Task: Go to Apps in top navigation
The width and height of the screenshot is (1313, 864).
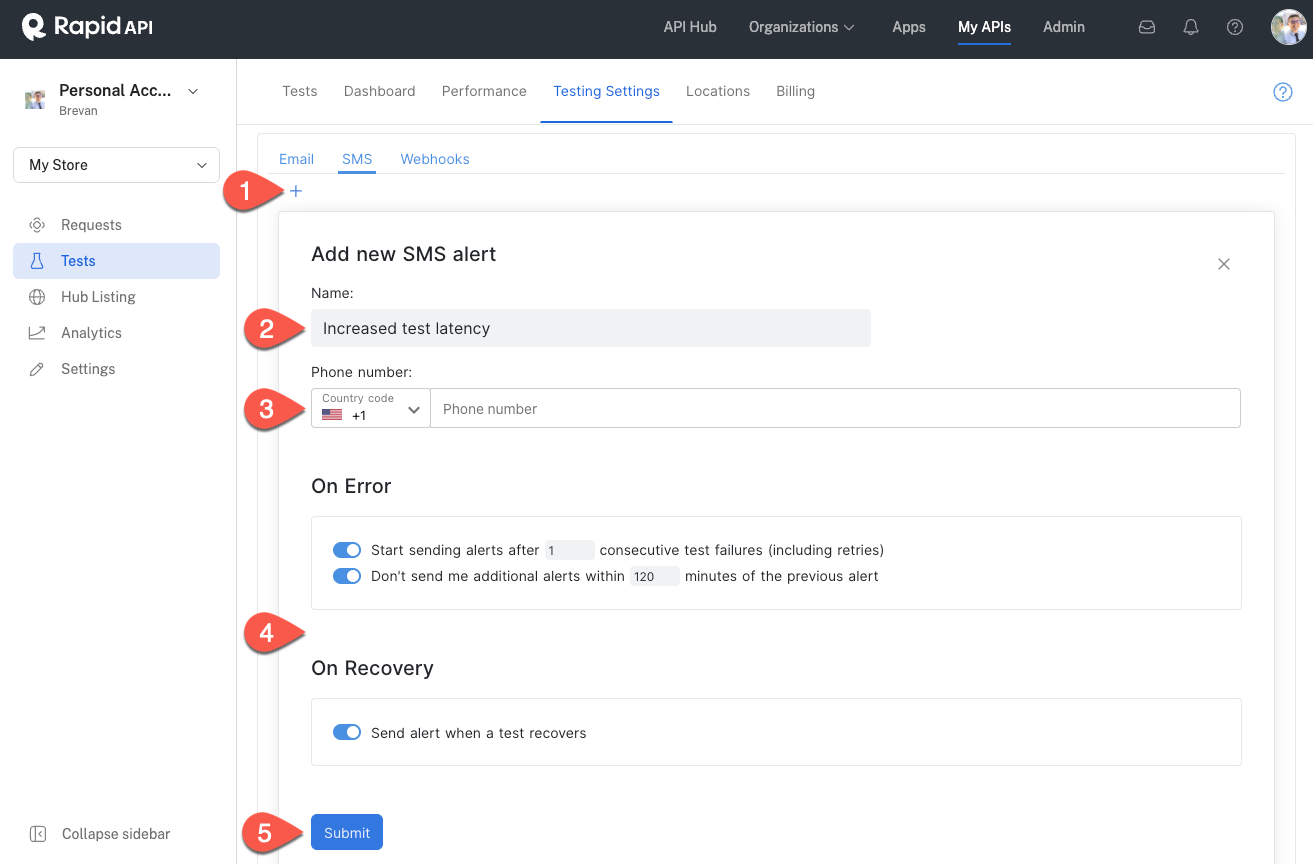Action: point(909,27)
